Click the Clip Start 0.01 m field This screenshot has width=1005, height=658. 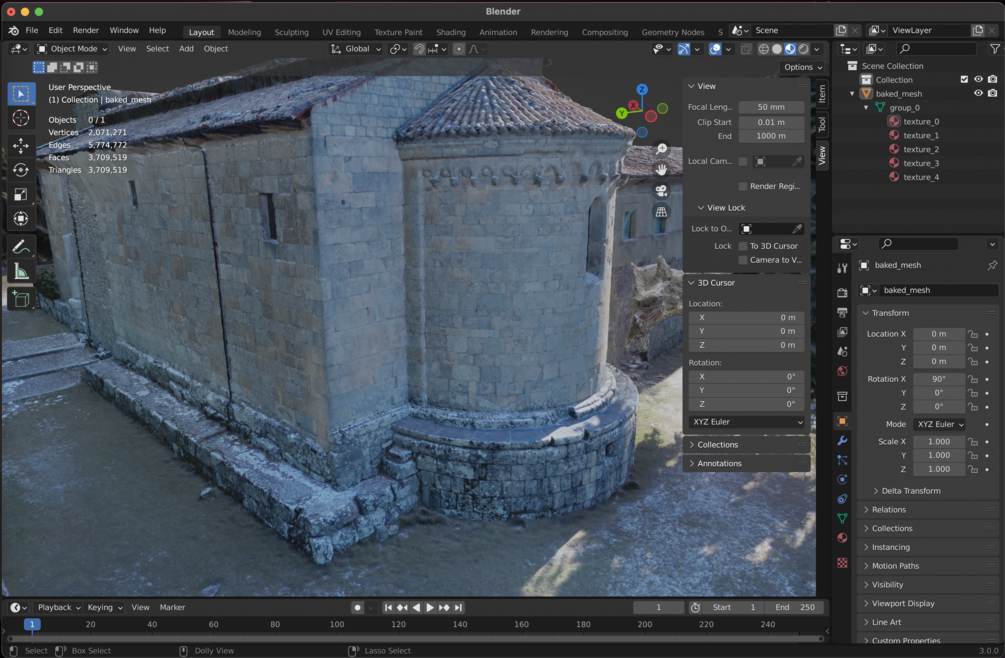click(771, 122)
